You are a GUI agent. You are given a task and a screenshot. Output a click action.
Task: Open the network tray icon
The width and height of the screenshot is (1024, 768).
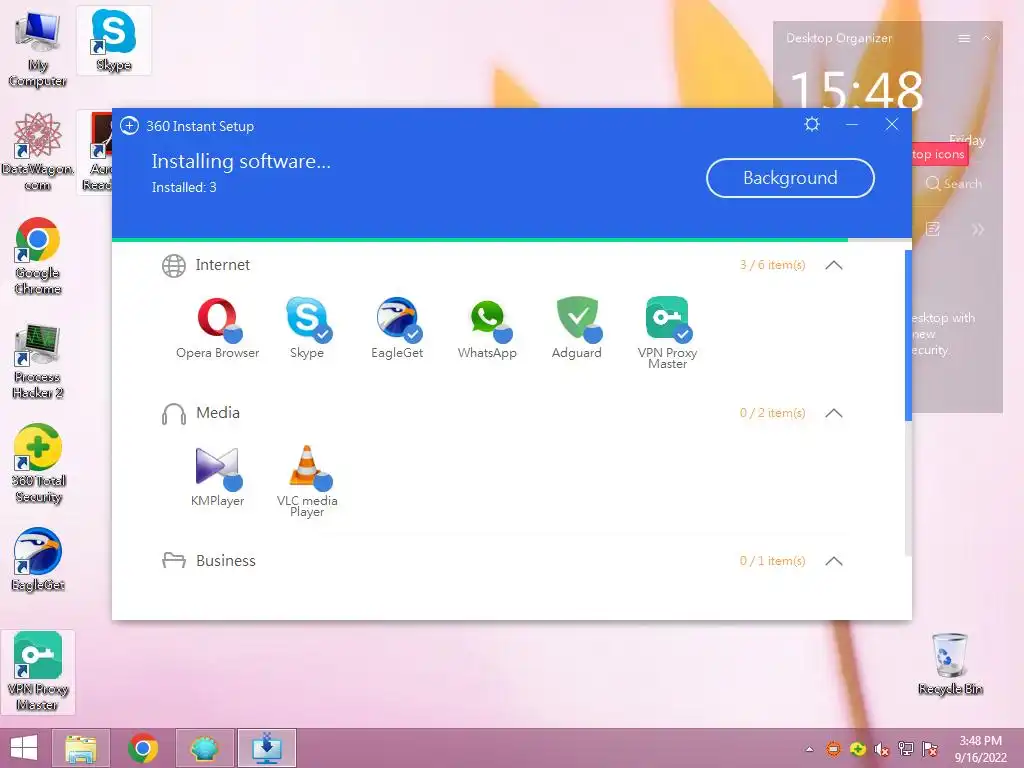(906, 749)
